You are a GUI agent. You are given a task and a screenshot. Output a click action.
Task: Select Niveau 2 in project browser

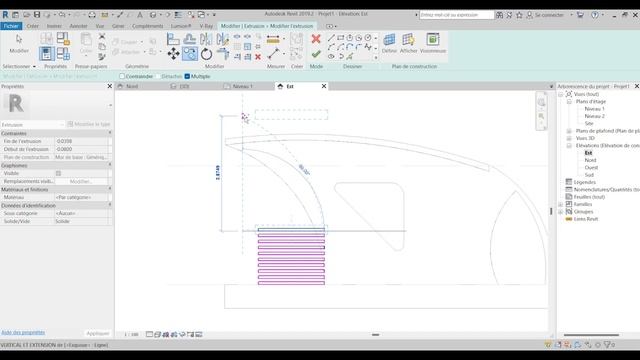click(x=594, y=116)
